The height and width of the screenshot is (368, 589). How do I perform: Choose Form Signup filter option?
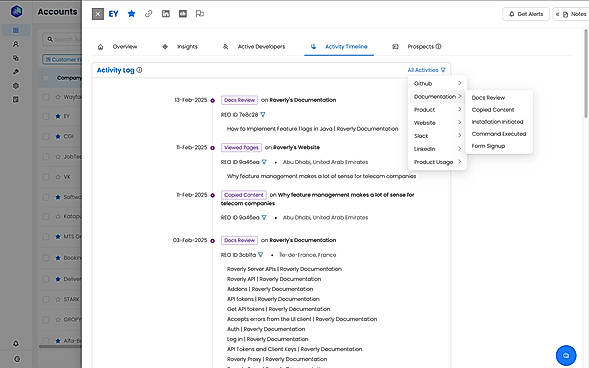[x=488, y=146]
